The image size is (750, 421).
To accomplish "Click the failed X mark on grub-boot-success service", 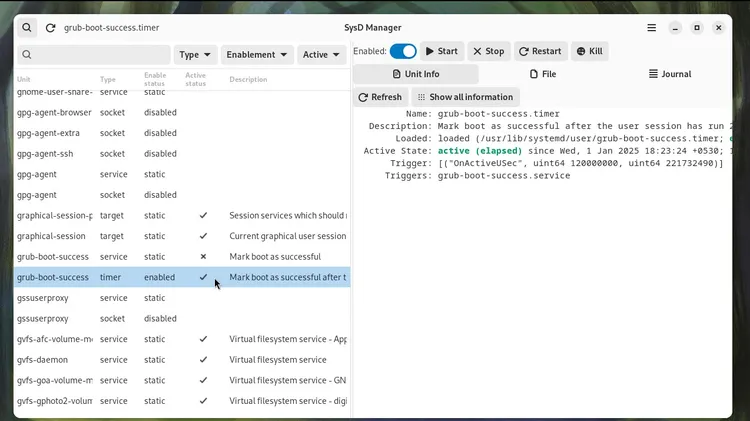I will coord(203,256).
